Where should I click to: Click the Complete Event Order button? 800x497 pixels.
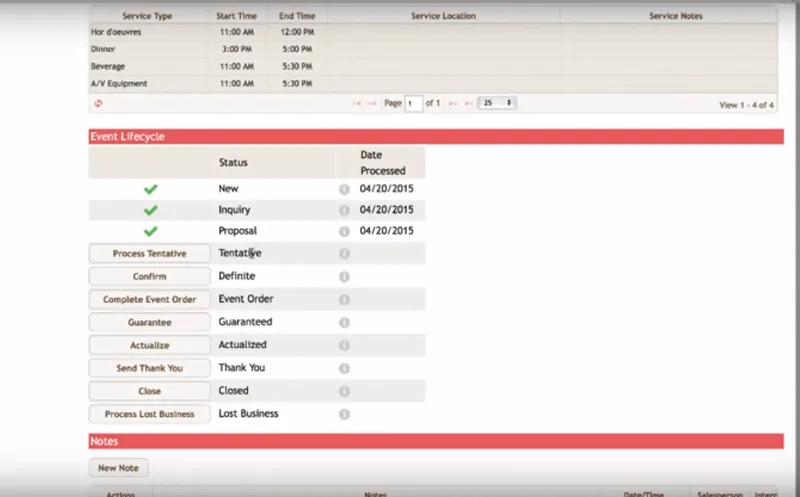[x=149, y=300]
